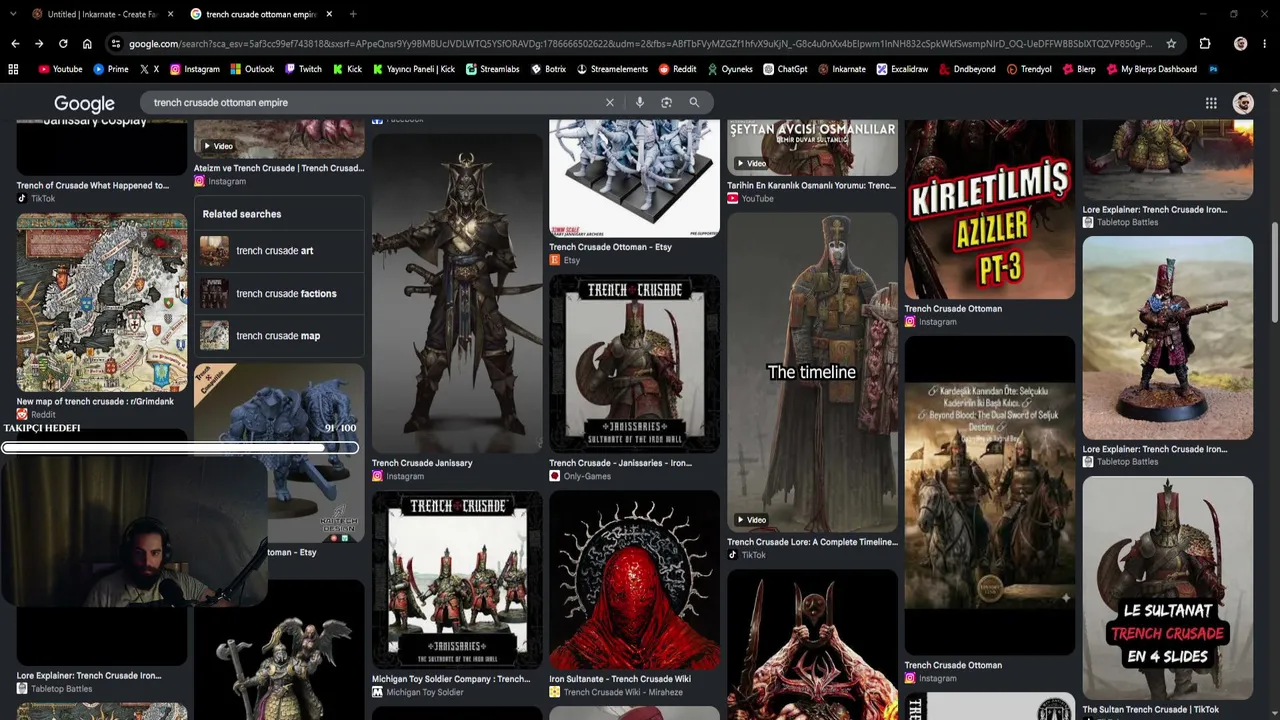Start a voice search with the microphone
The width and height of the screenshot is (1280, 720).
(x=639, y=102)
